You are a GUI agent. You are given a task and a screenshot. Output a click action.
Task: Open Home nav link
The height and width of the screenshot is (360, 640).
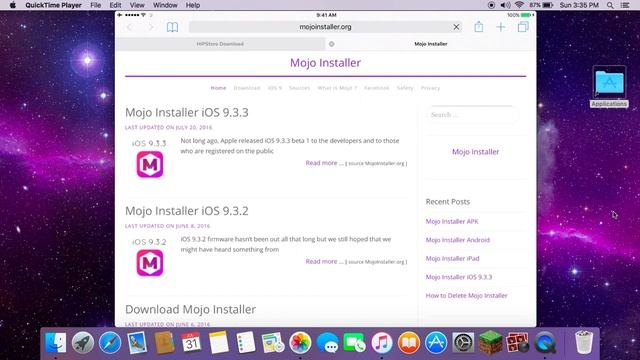[218, 88]
